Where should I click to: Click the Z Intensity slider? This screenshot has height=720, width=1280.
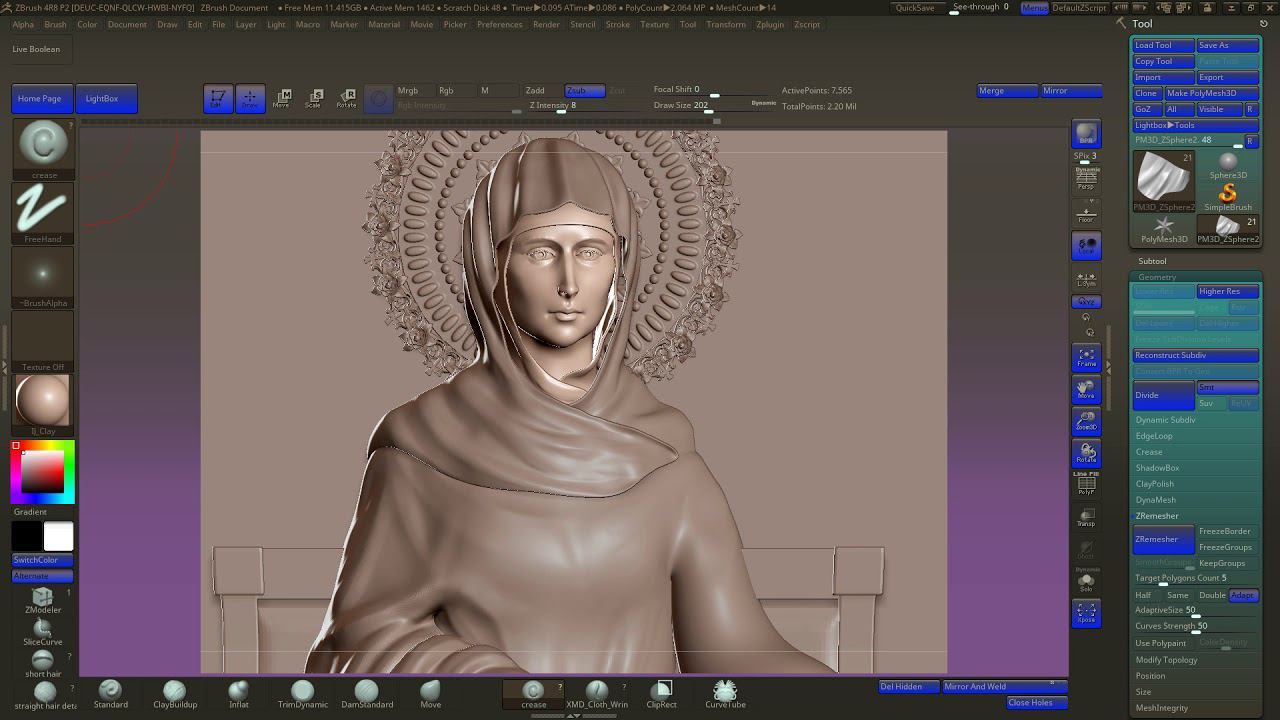point(560,106)
